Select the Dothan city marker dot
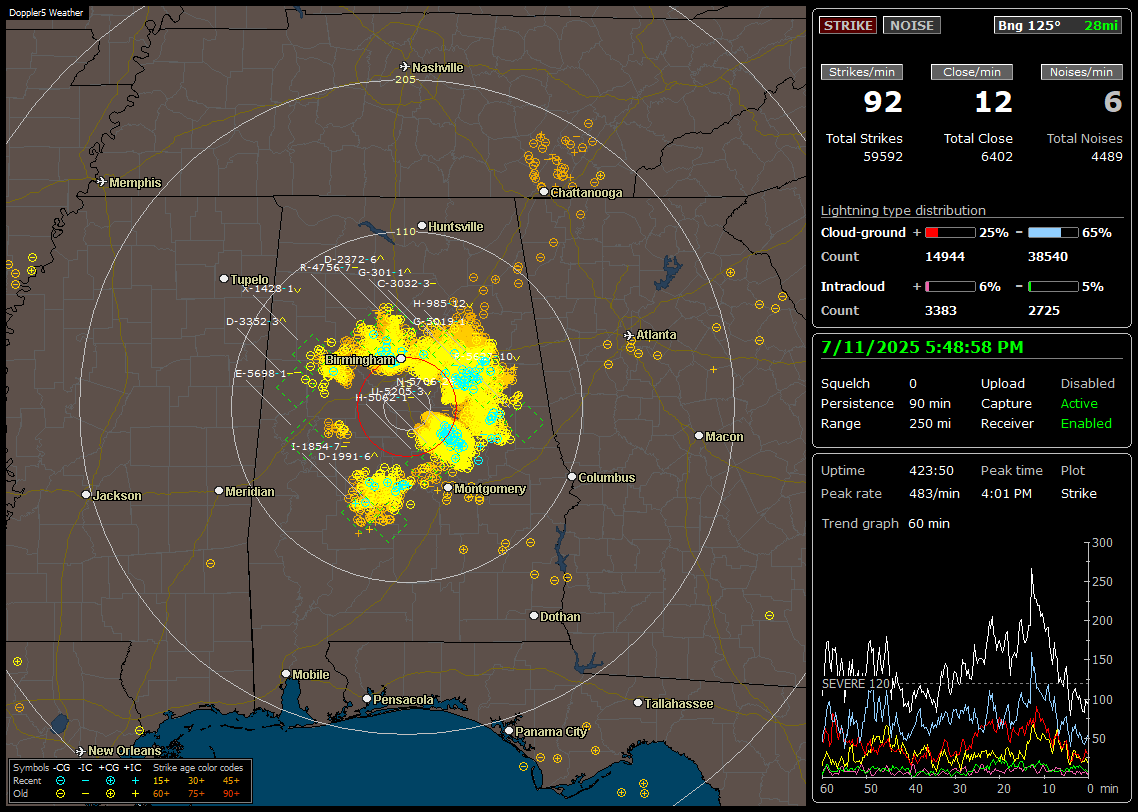Image resolution: width=1138 pixels, height=812 pixels. 534,615
